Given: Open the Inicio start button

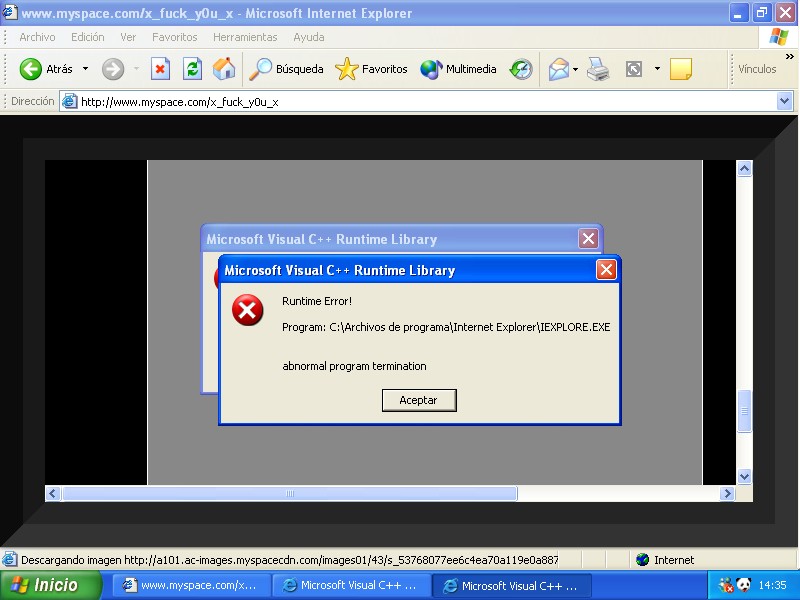Looking at the screenshot, I should pos(50,585).
